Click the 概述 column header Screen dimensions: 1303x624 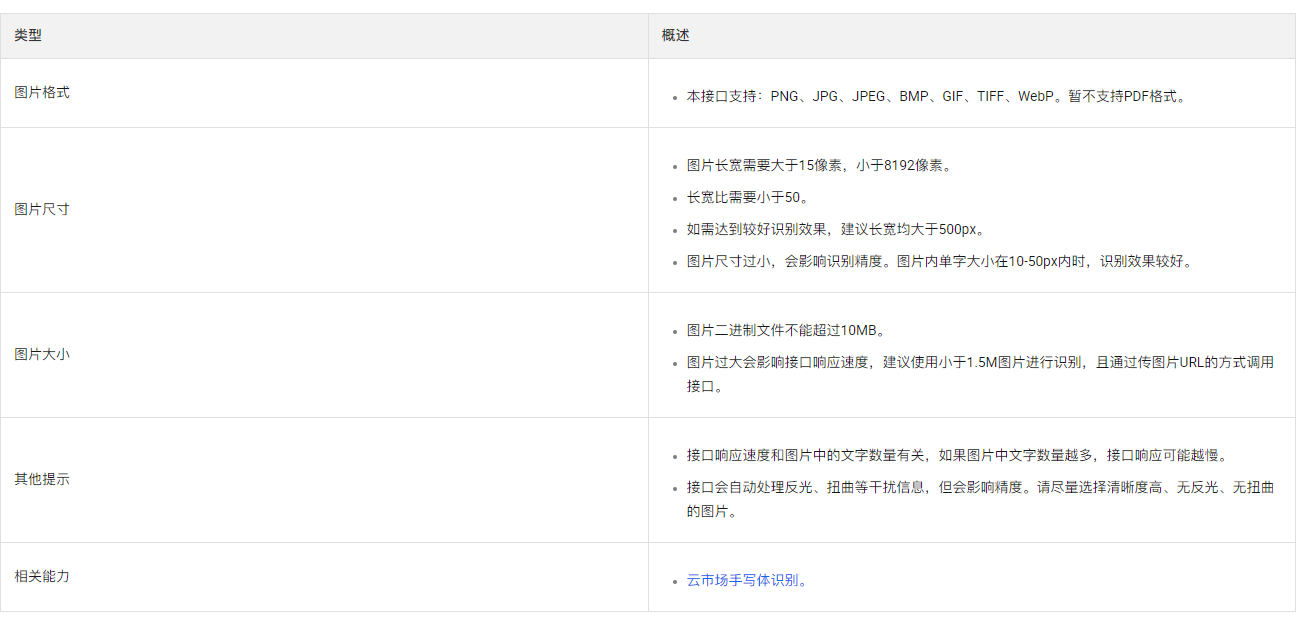point(675,36)
